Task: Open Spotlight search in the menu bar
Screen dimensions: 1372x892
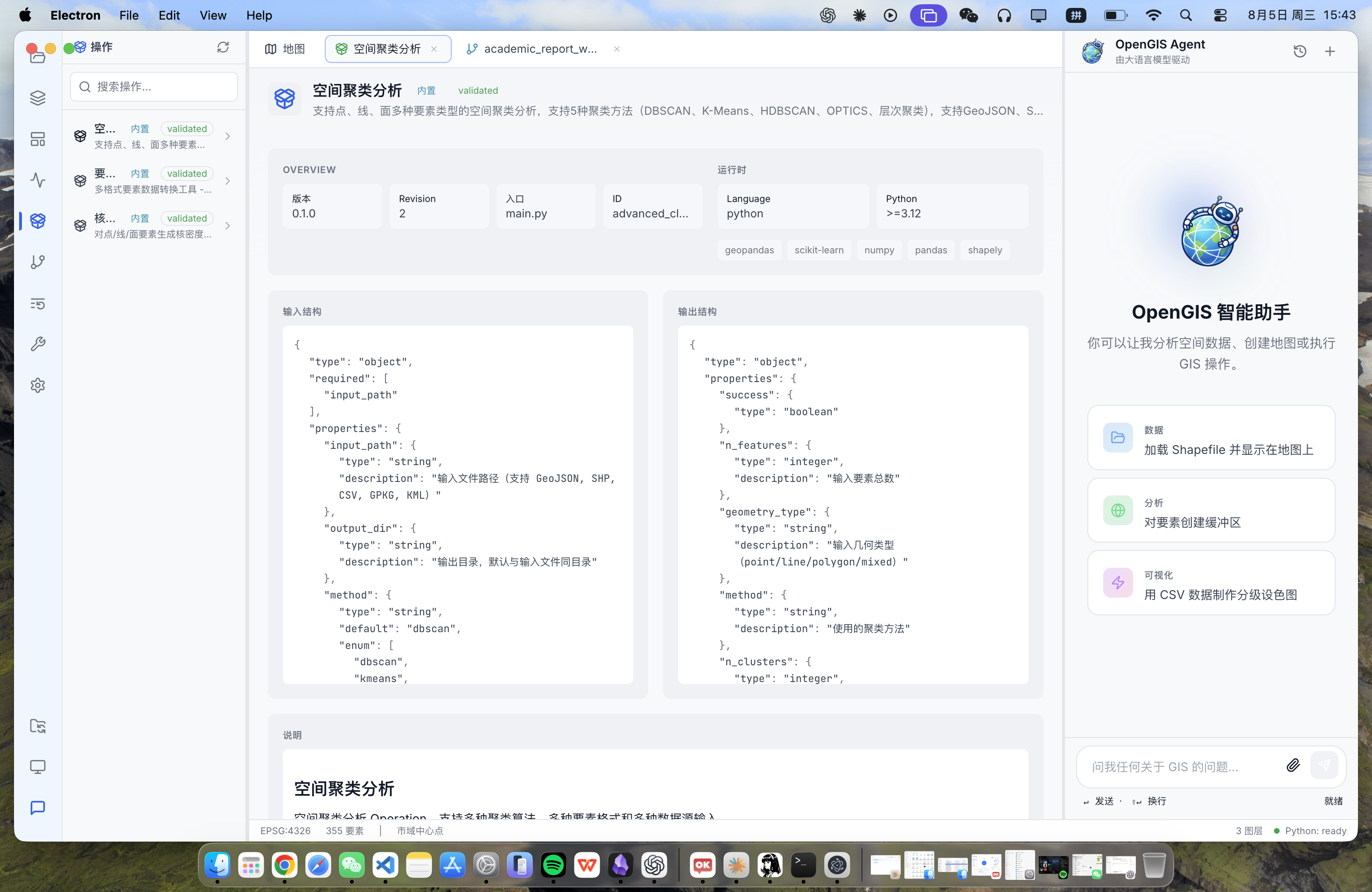Action: 1186,15
